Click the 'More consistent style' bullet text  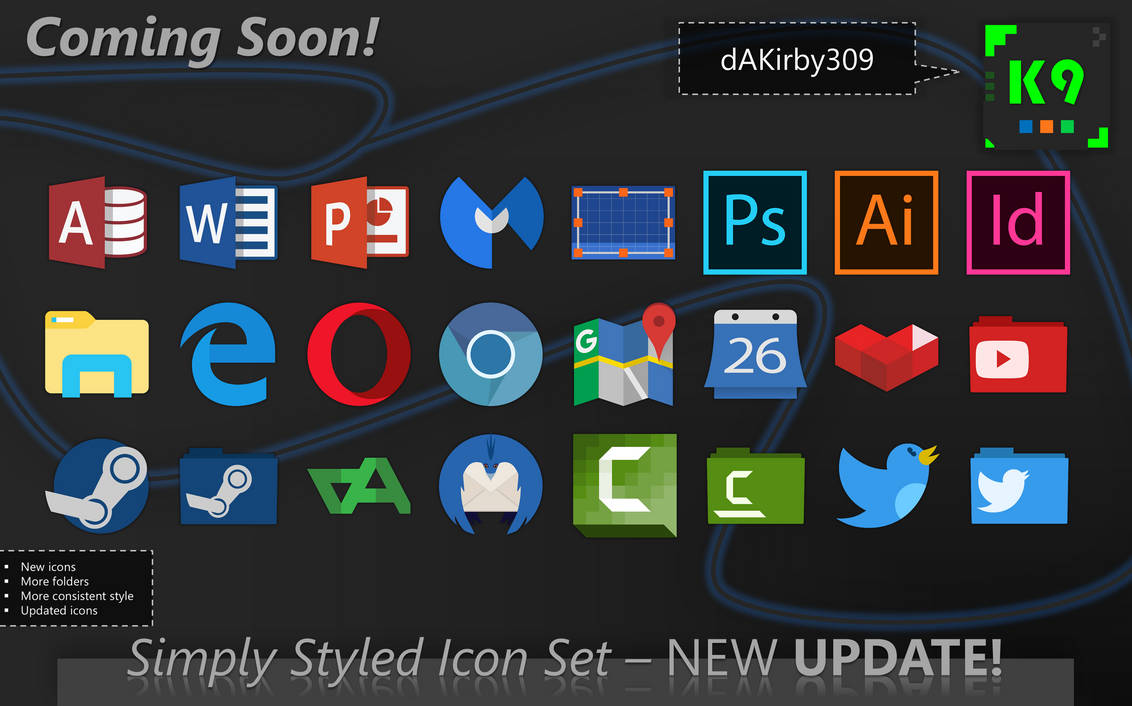tap(77, 596)
